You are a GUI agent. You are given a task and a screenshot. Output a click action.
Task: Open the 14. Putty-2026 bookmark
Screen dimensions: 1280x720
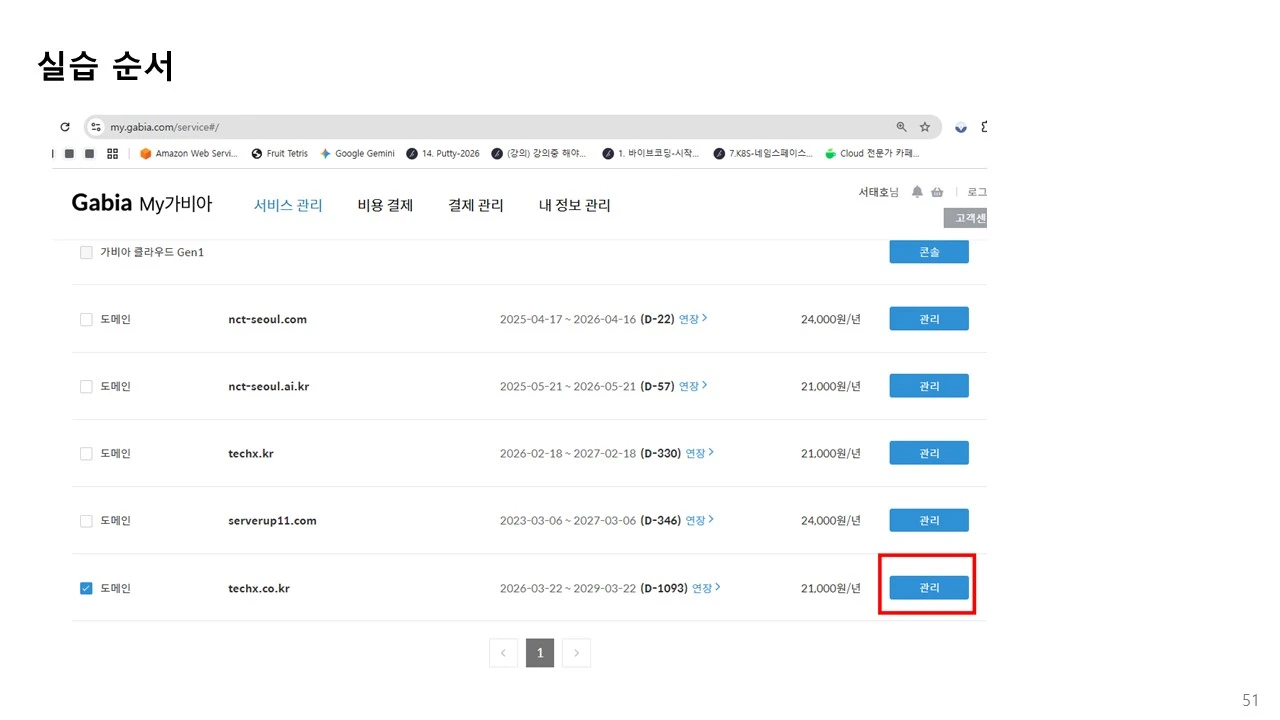(x=443, y=153)
